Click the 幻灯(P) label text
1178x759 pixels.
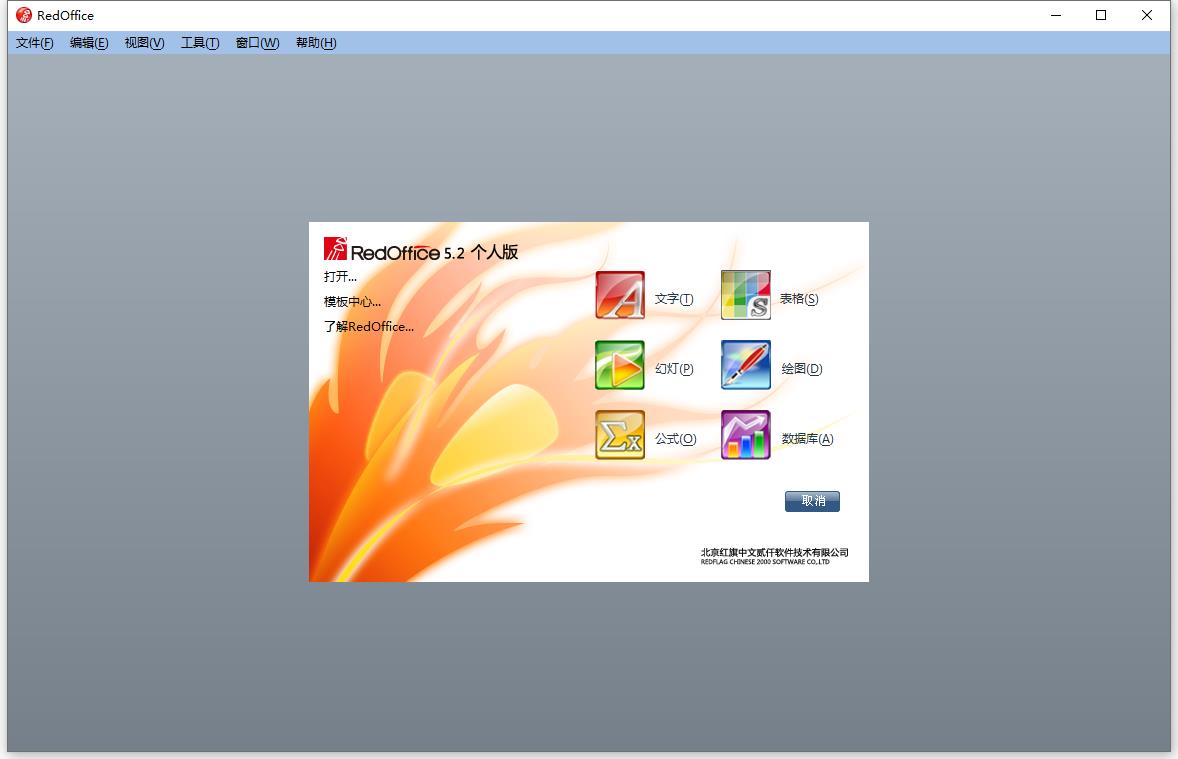(674, 369)
